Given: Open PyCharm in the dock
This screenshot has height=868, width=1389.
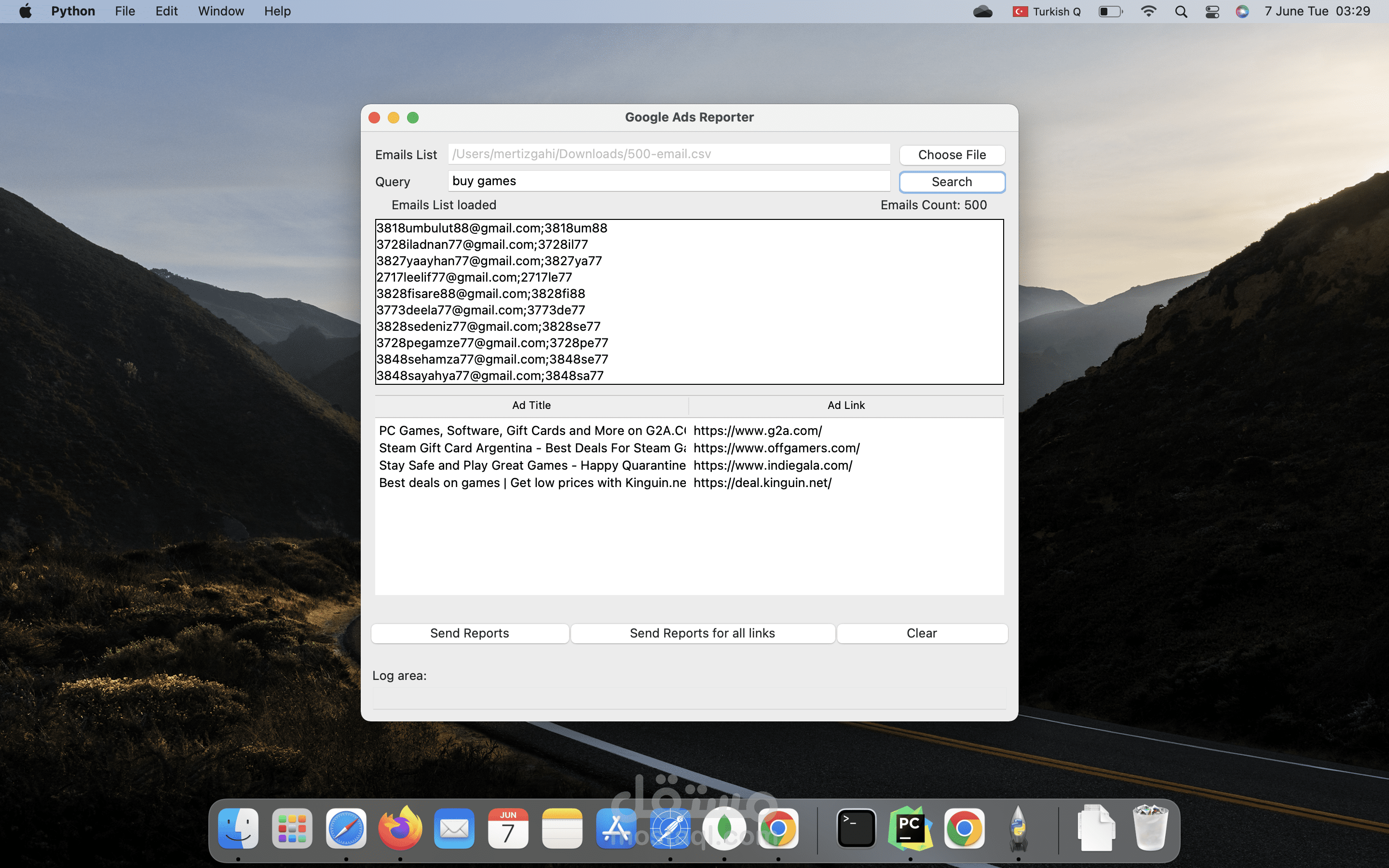Looking at the screenshot, I should tap(910, 828).
